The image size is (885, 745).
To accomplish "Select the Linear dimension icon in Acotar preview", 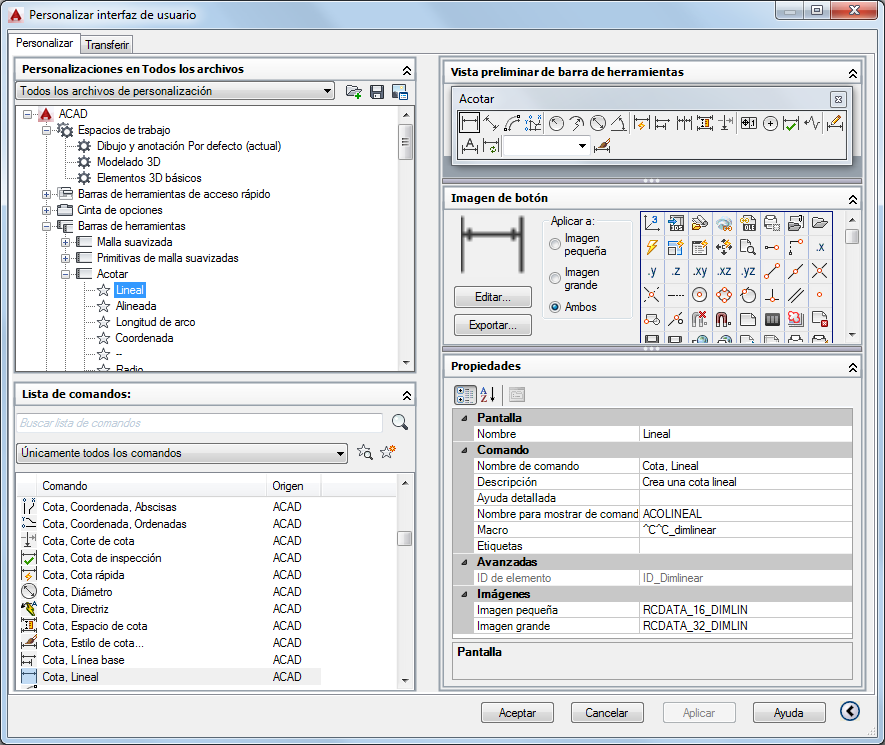I will pyautogui.click(x=469, y=122).
